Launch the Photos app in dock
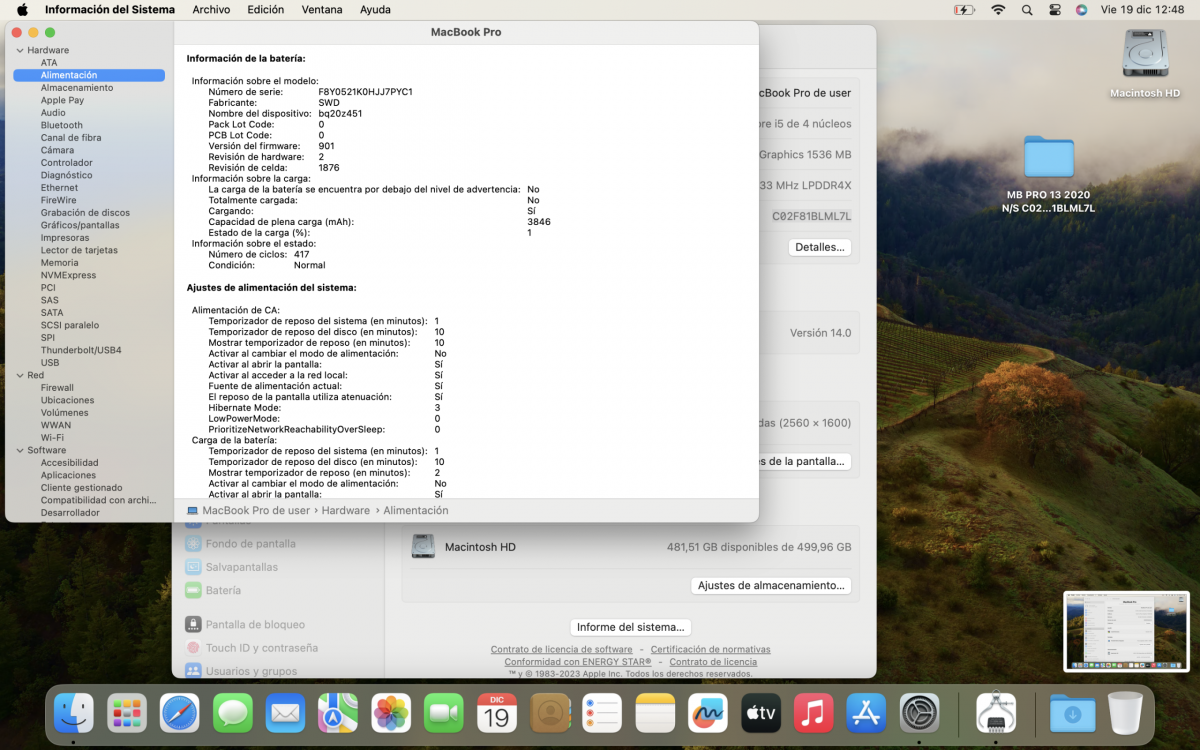 391,713
